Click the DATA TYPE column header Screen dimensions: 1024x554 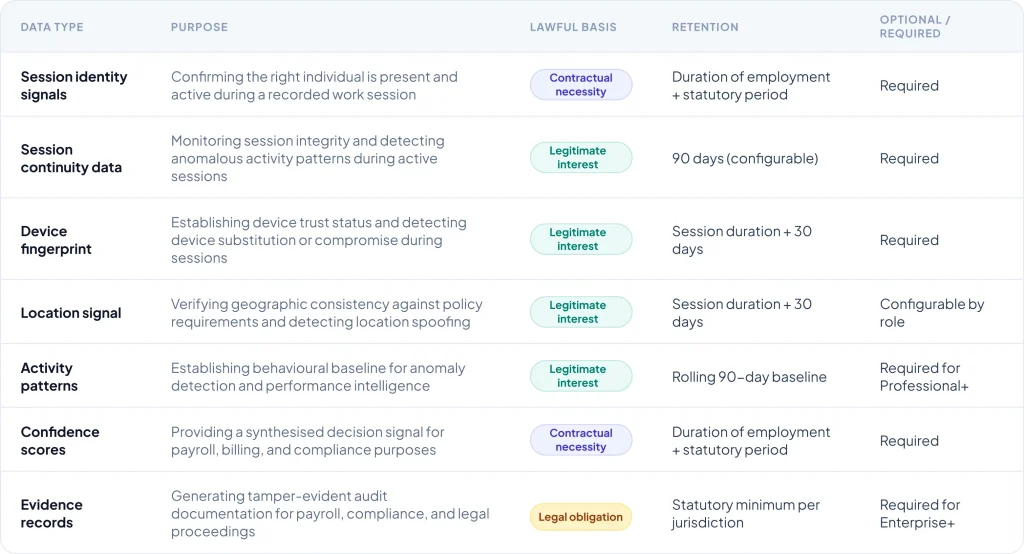click(x=51, y=27)
